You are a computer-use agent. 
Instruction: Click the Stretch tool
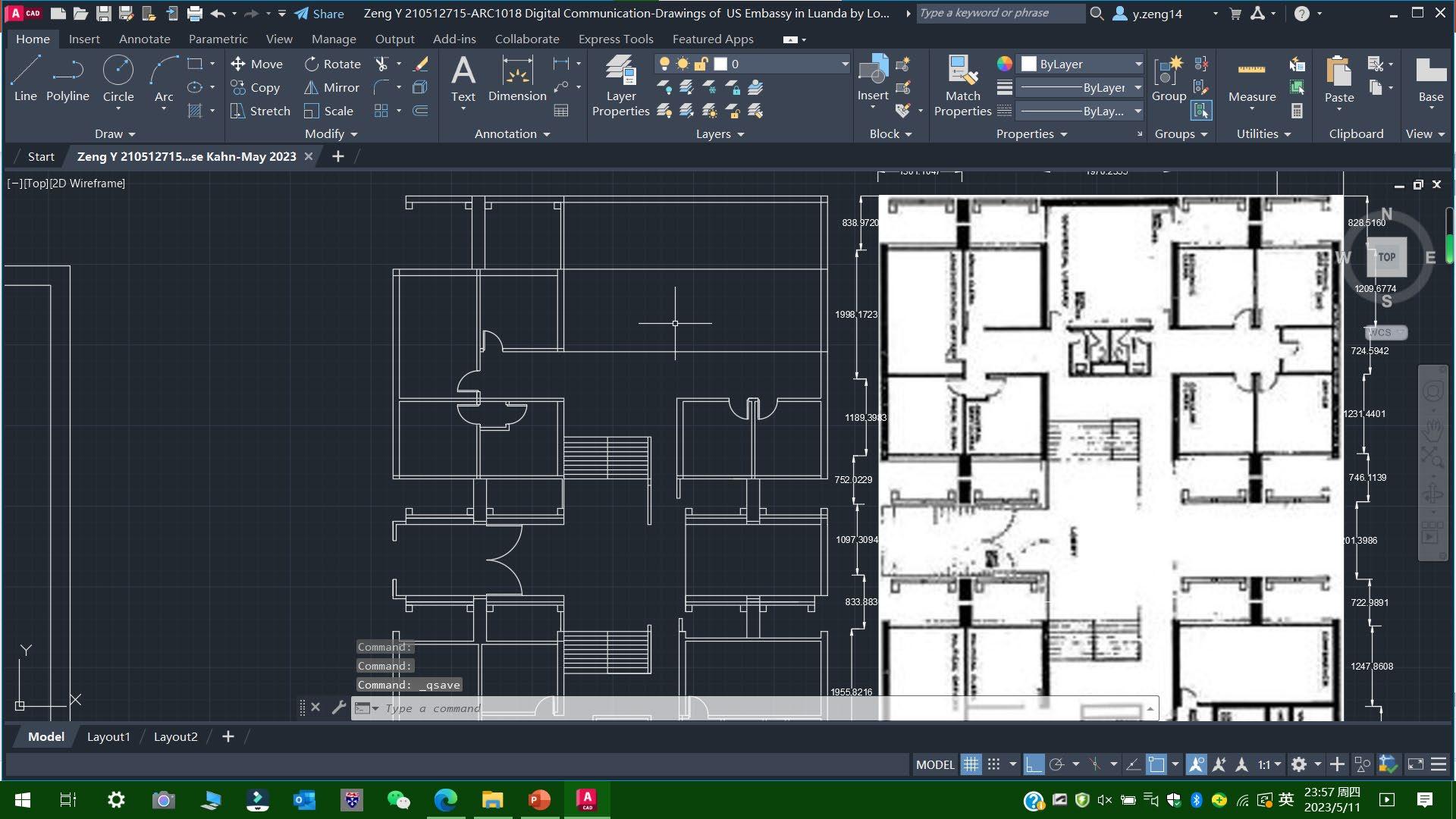(260, 111)
